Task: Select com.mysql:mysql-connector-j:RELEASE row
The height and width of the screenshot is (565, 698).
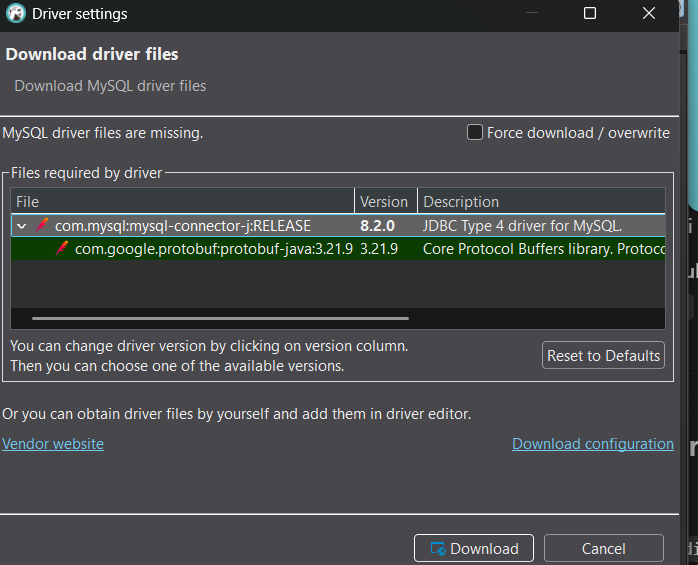Action: tap(338, 226)
